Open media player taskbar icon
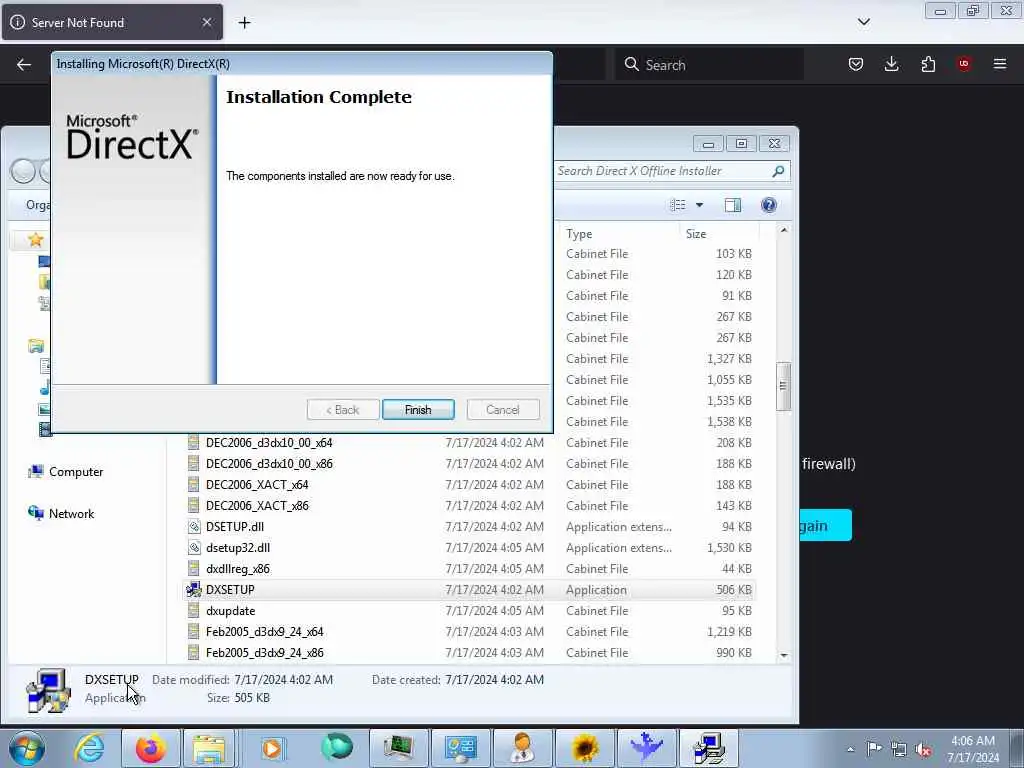Image resolution: width=1024 pixels, height=768 pixels. (272, 748)
